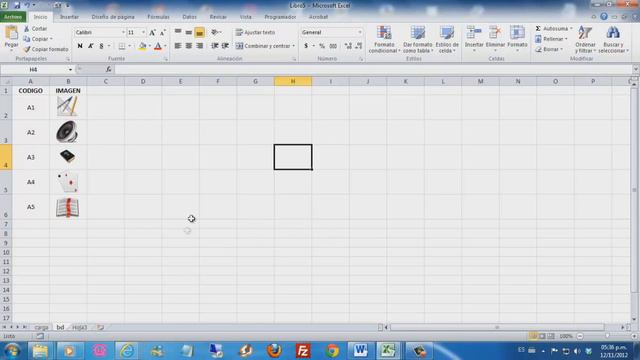Open Buscar y seleccionar

pos(613,39)
